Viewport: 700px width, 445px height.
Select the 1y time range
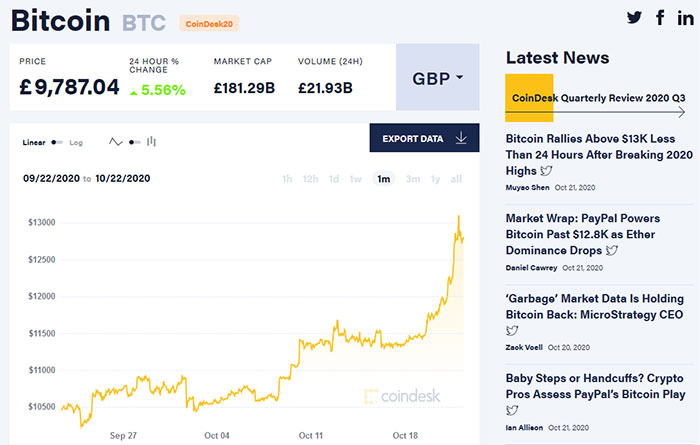435,179
